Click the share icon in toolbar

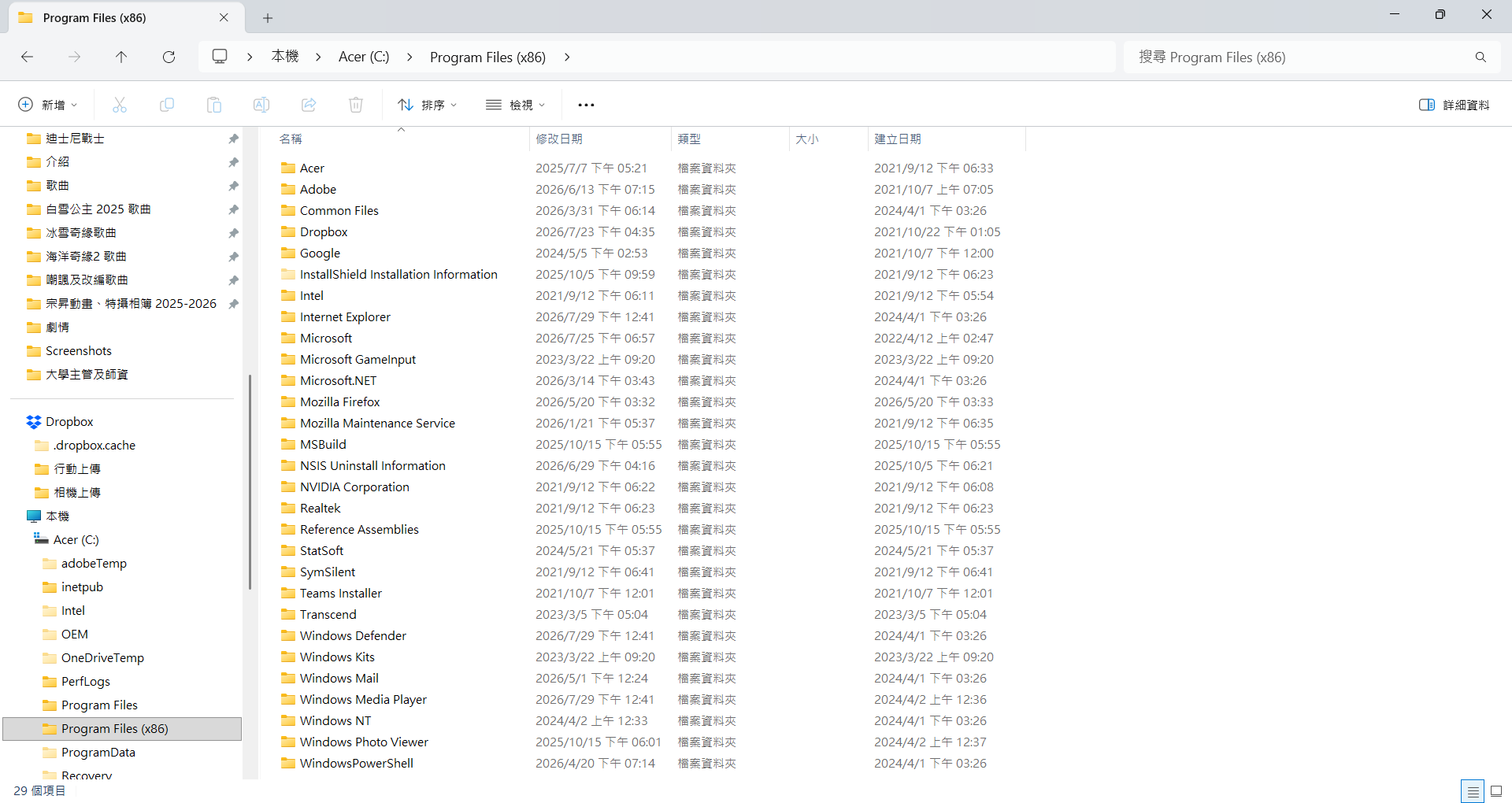[309, 105]
